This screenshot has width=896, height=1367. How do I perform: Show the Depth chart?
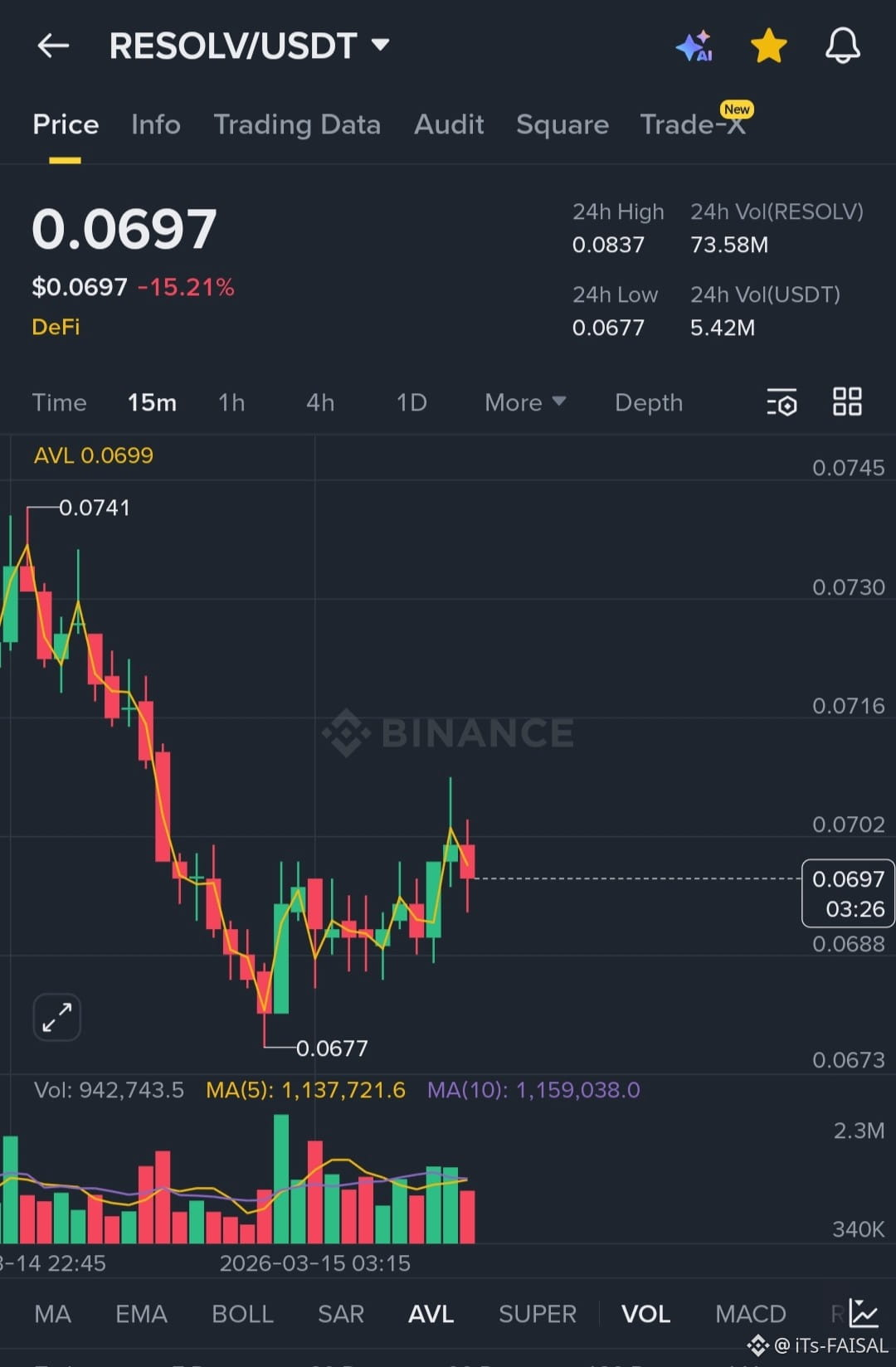(649, 402)
